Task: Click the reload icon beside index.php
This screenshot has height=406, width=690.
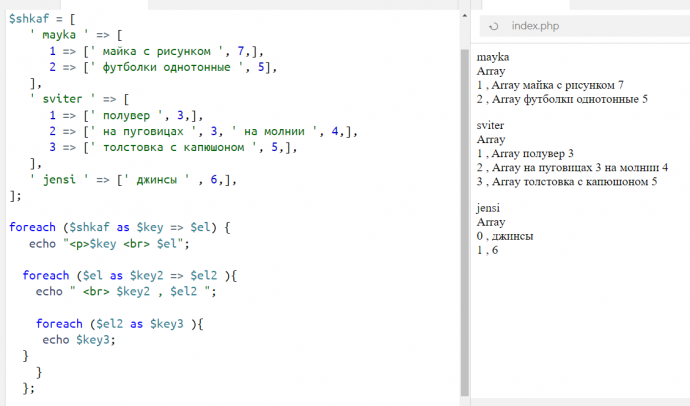Action: (x=494, y=26)
